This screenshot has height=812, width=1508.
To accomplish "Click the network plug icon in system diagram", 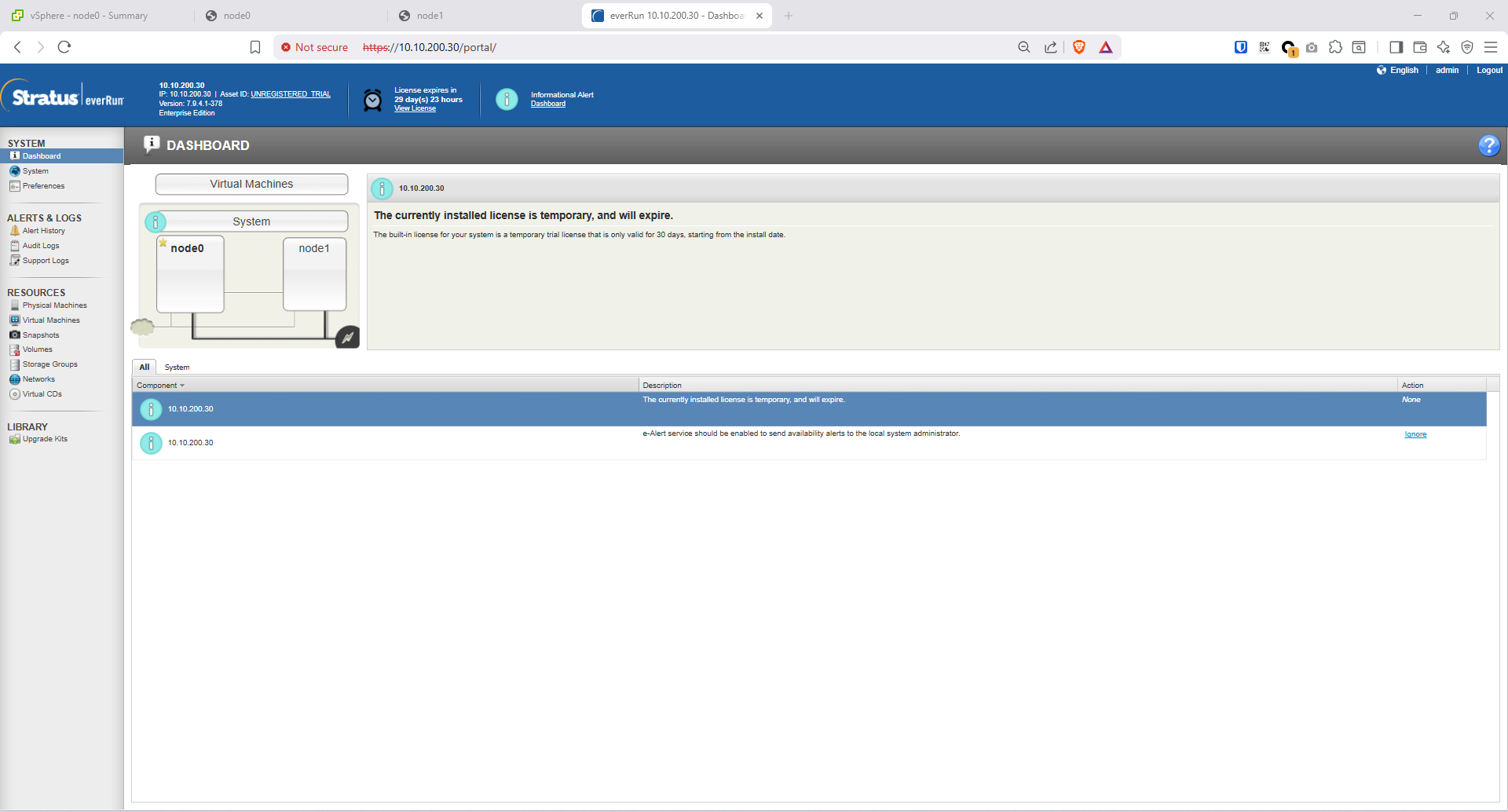I will (x=347, y=338).
